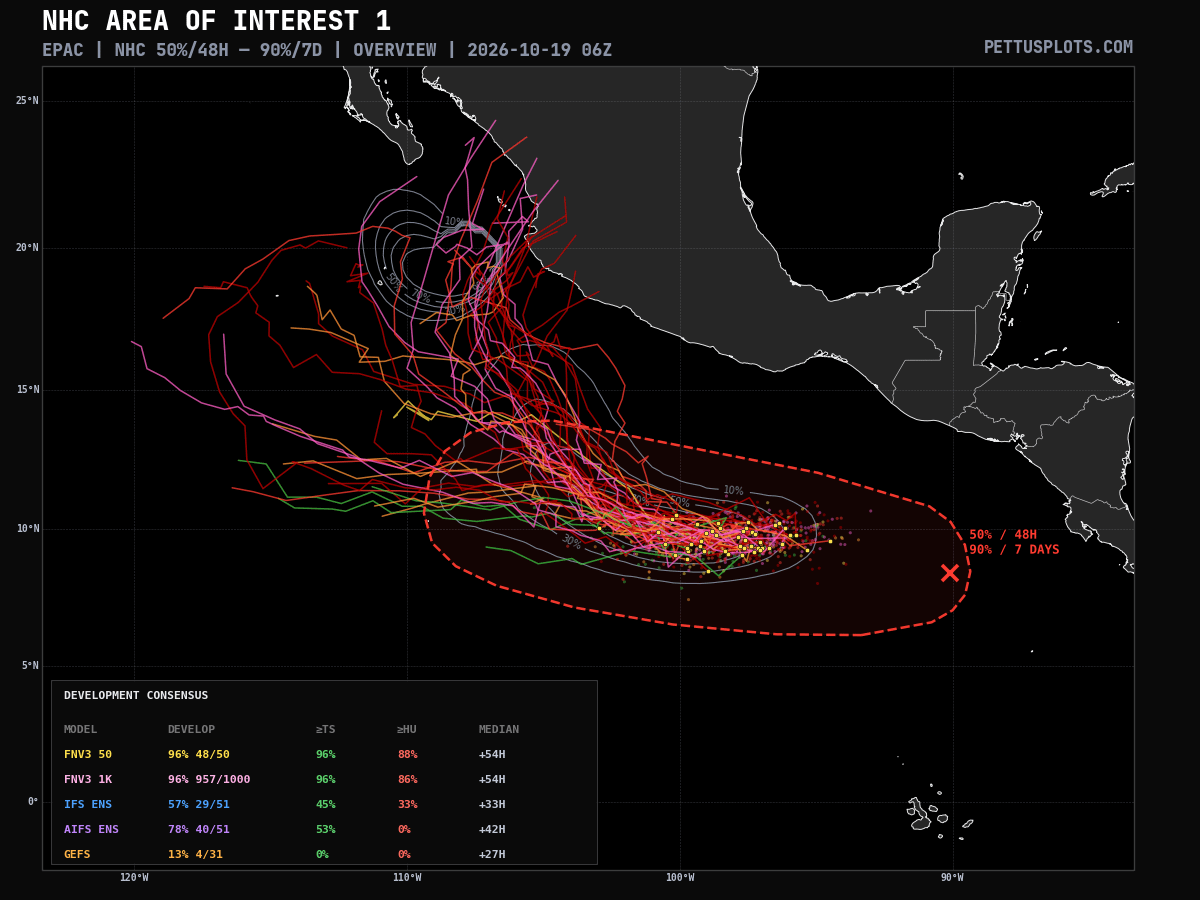Click the 33% hurricane value for IFS ENS
Screen dimensions: 1200x900
click(x=407, y=805)
